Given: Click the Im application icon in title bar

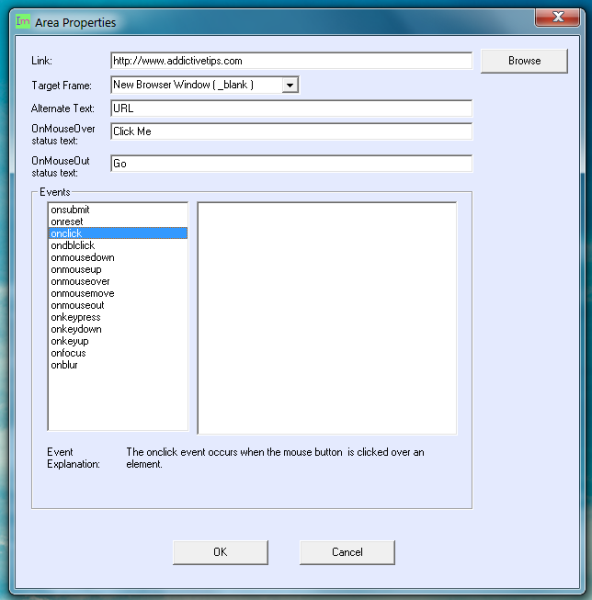Looking at the screenshot, I should click(x=23, y=21).
